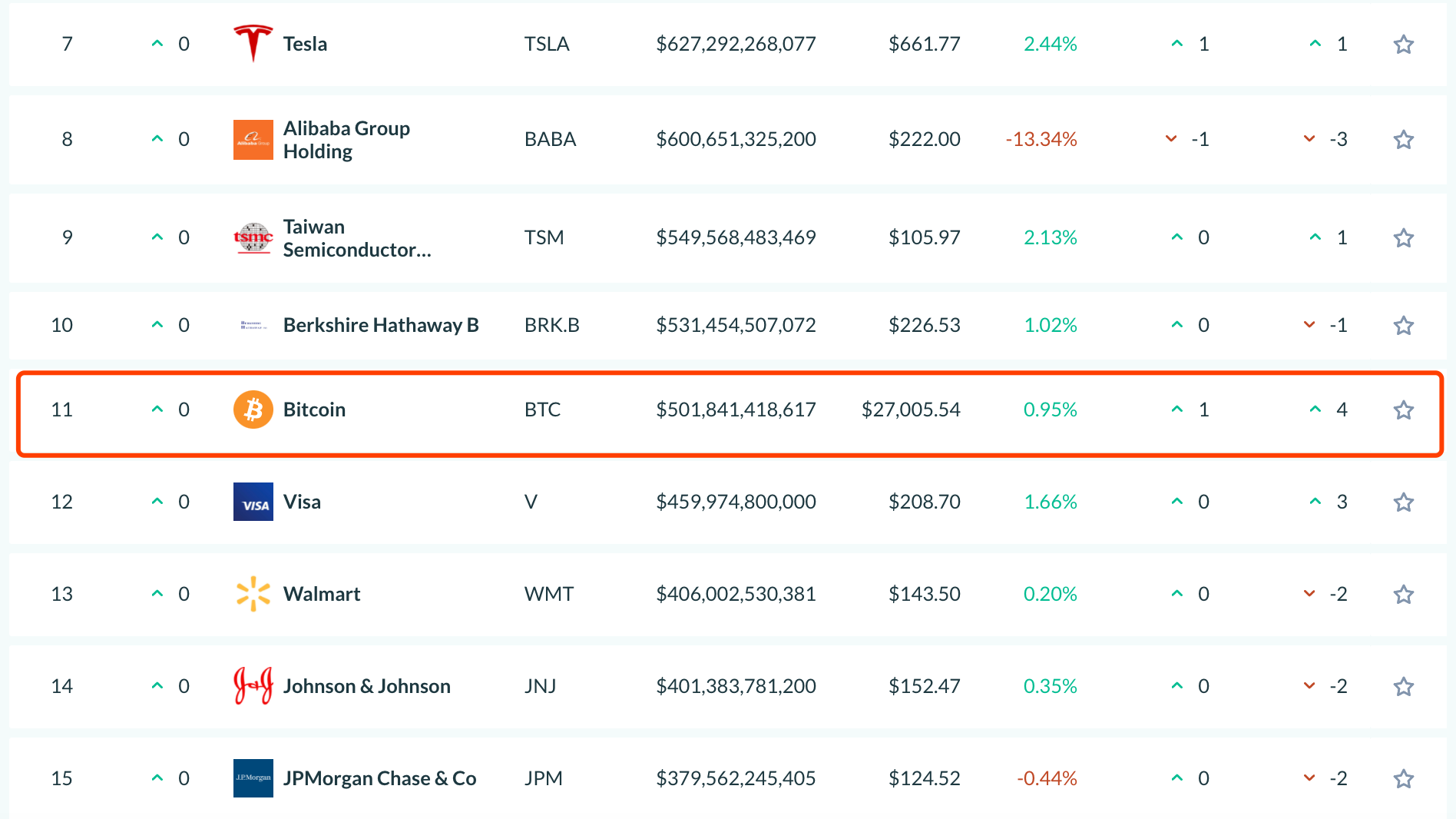Click Berkshire Hathaway's 1.02% change
Viewport: 1456px width, 819px height.
pos(1050,325)
